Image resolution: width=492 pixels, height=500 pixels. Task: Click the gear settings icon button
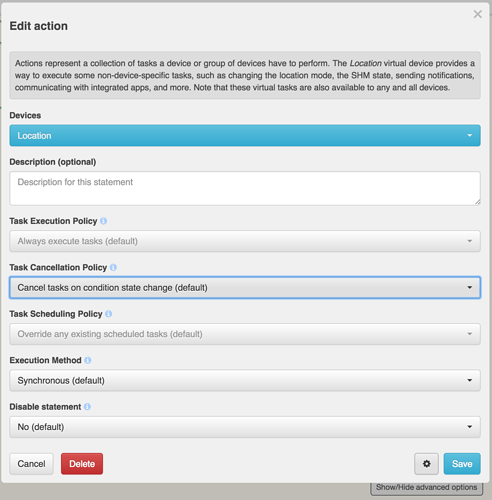426,464
